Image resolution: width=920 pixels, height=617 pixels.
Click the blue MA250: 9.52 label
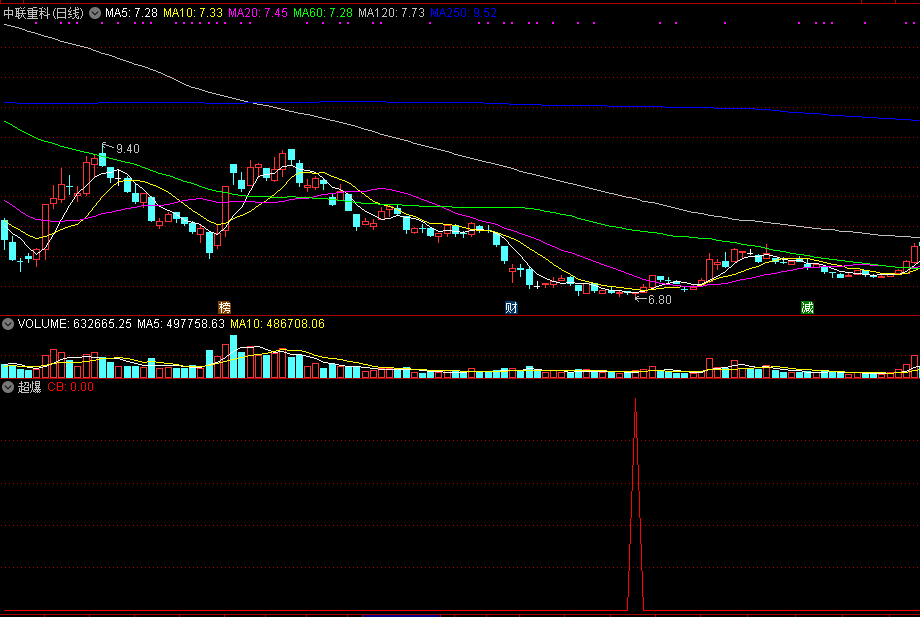pyautogui.click(x=464, y=13)
